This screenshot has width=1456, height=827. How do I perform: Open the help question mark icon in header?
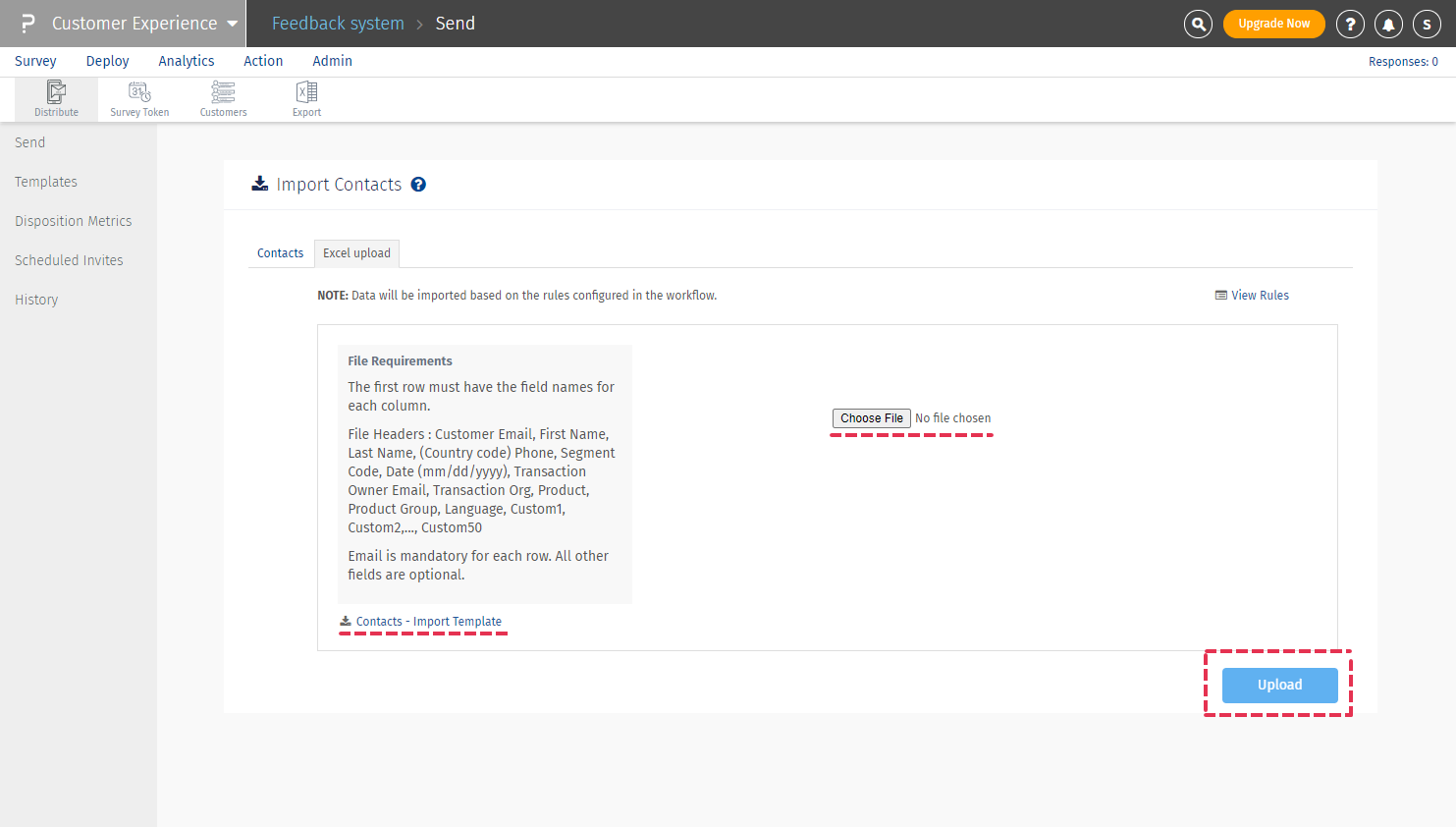pyautogui.click(x=1350, y=24)
